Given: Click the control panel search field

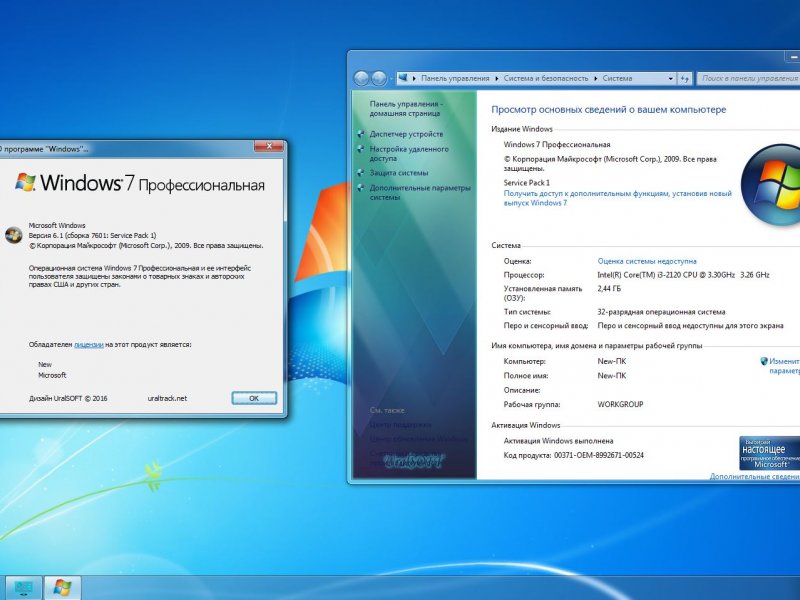Looking at the screenshot, I should (748, 79).
